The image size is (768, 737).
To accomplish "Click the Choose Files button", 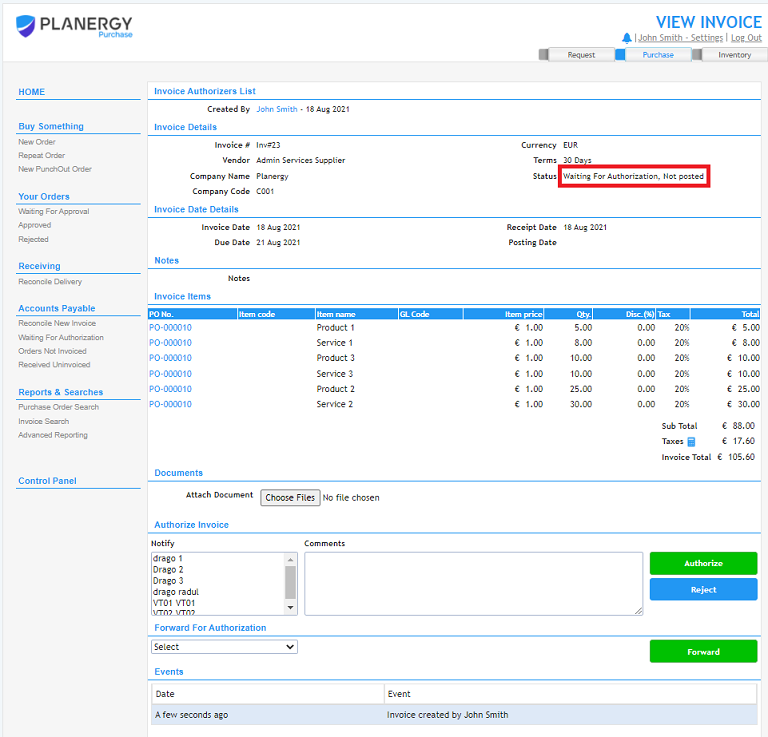I will pos(290,498).
